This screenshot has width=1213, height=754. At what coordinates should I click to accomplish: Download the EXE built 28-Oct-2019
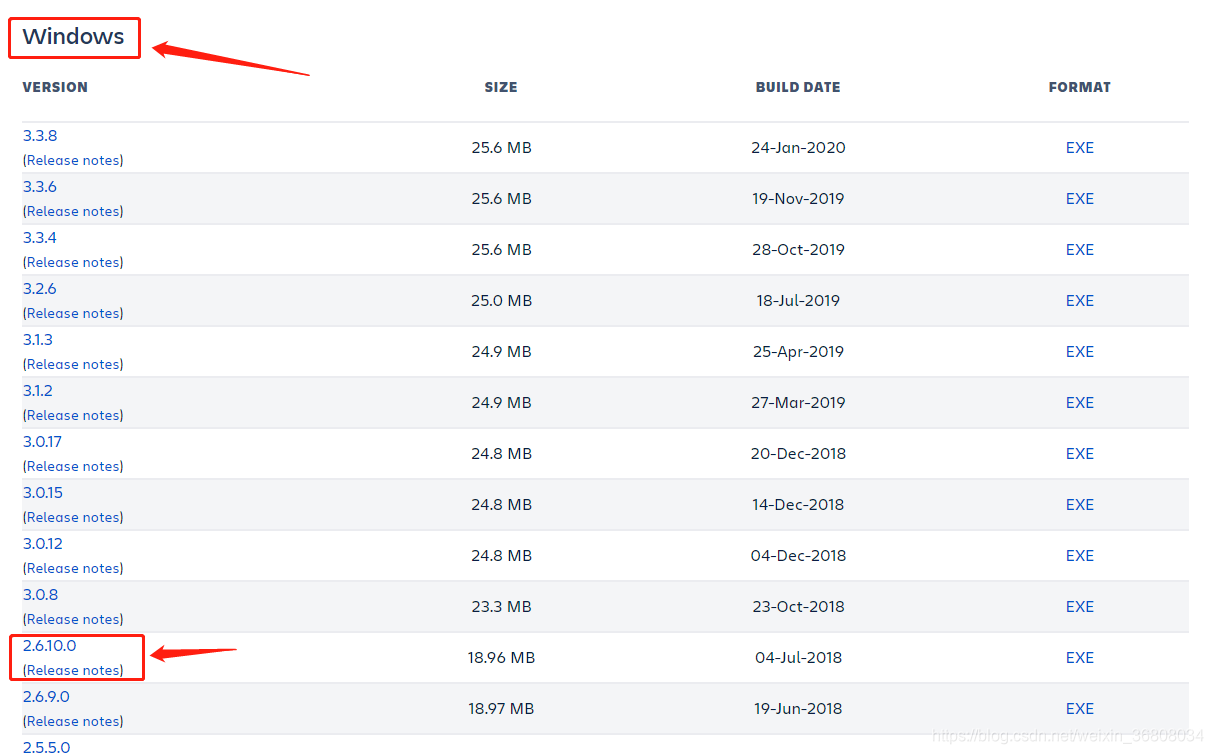1080,249
